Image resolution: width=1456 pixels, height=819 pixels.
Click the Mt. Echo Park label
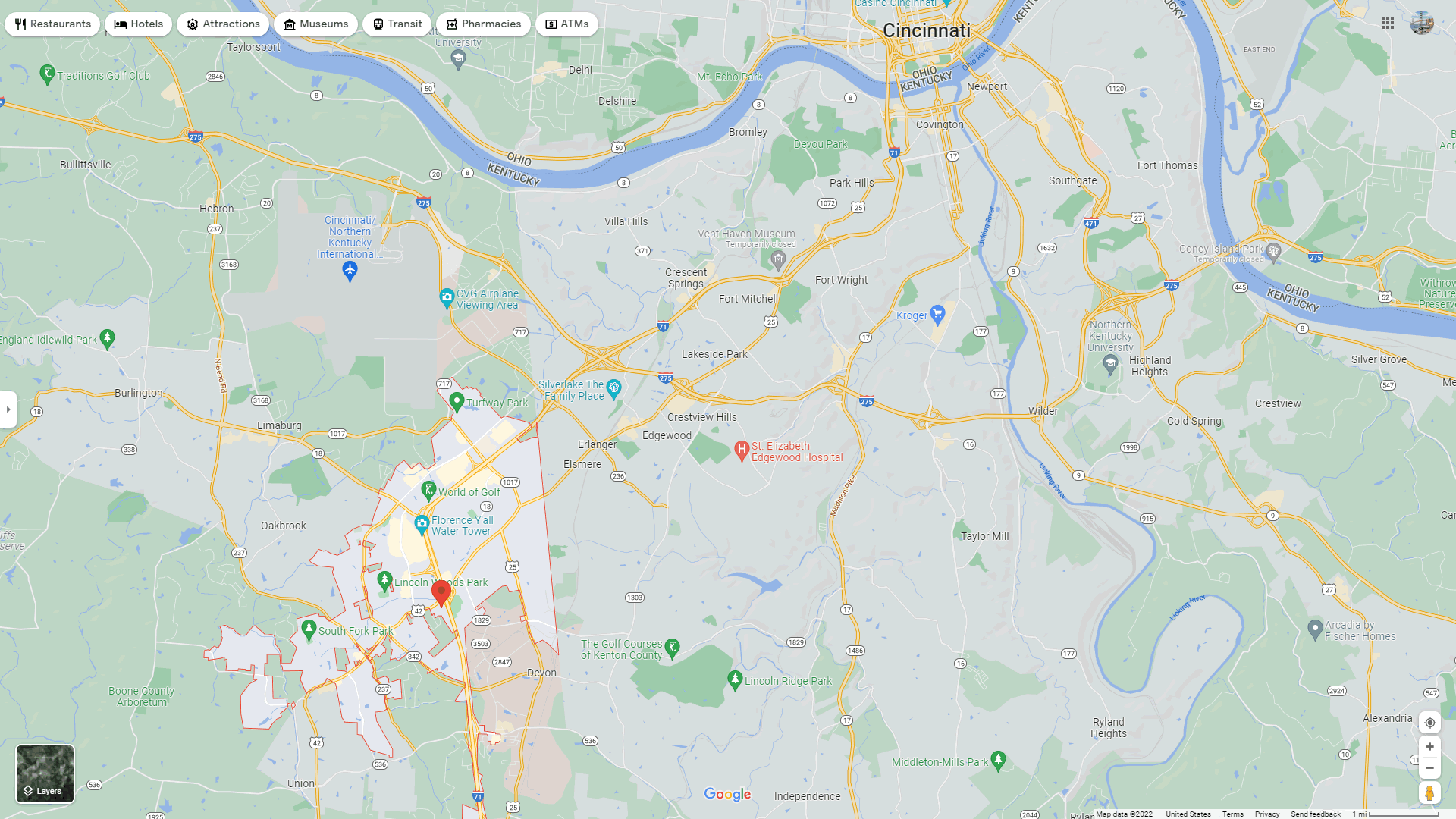coord(730,77)
